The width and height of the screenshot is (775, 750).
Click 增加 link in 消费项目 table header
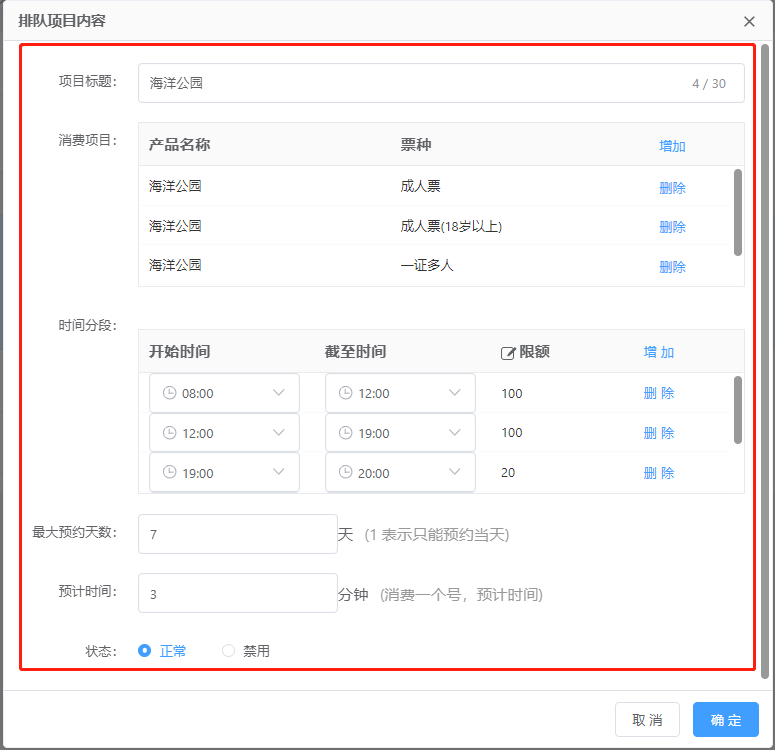(672, 146)
